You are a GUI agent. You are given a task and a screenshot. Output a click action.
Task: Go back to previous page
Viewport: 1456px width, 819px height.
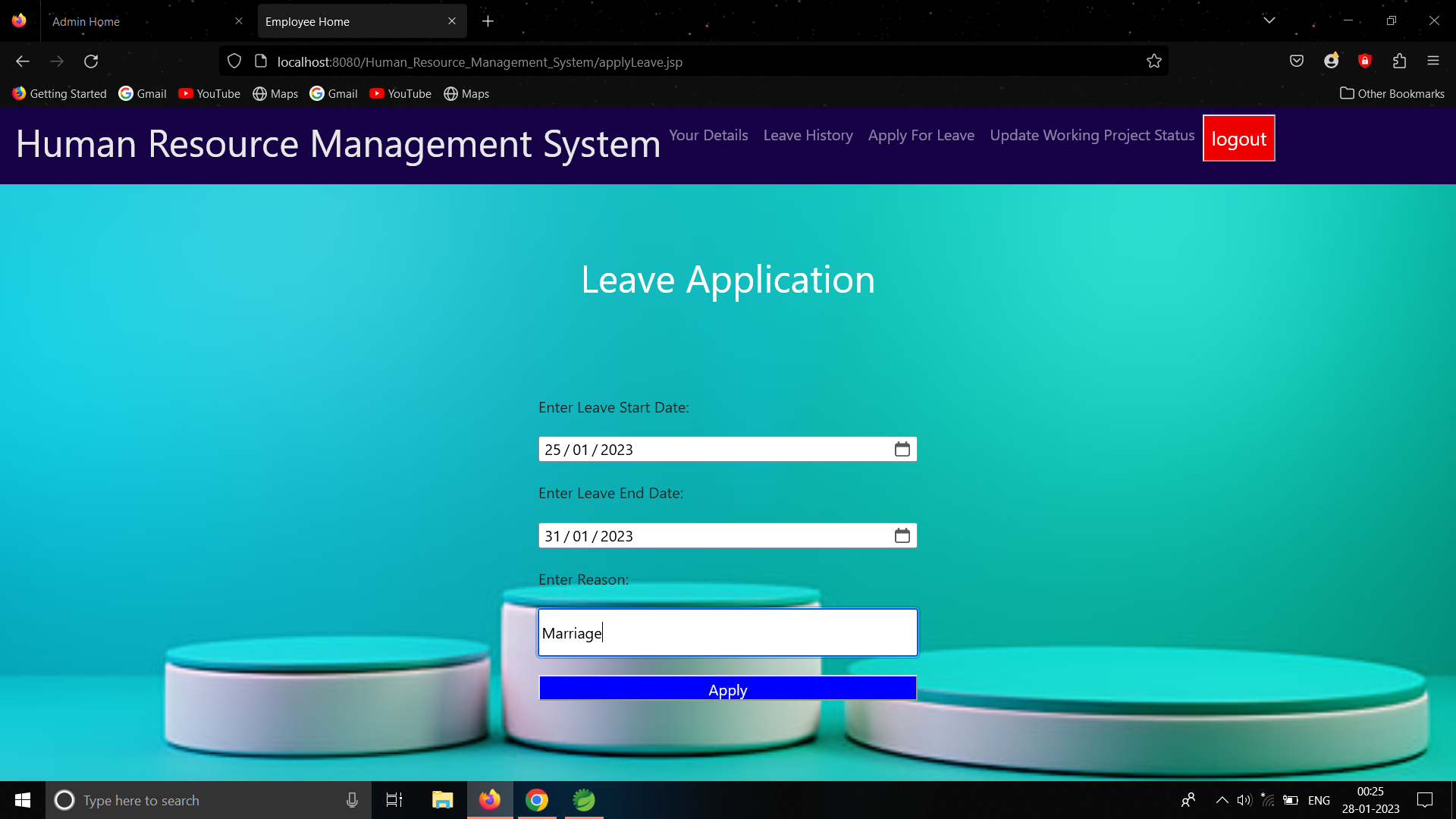23,61
